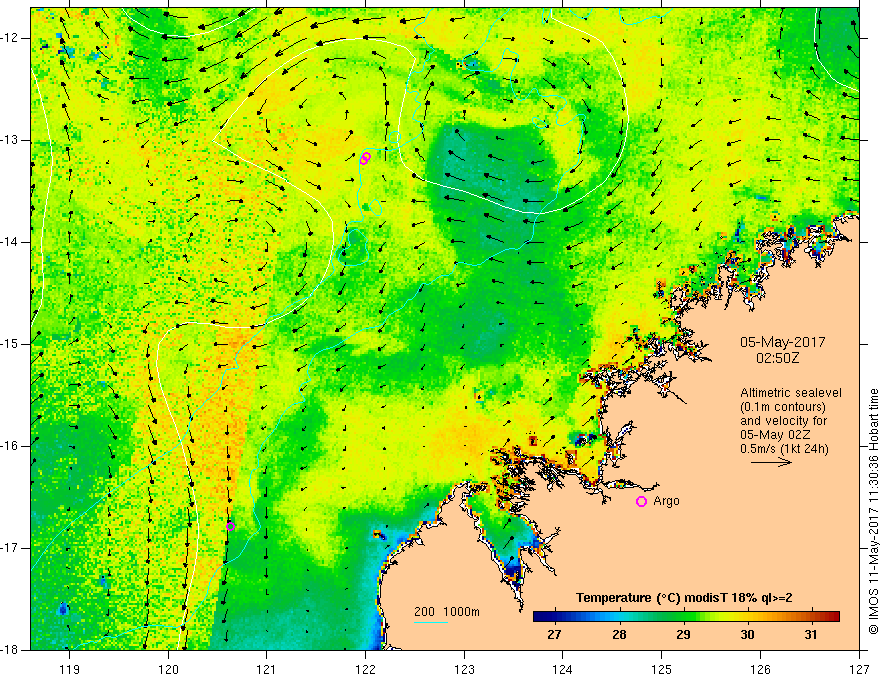This screenshot has width=880, height=680.
Task: Click the colorbar tick label '31'
Action: point(811,635)
